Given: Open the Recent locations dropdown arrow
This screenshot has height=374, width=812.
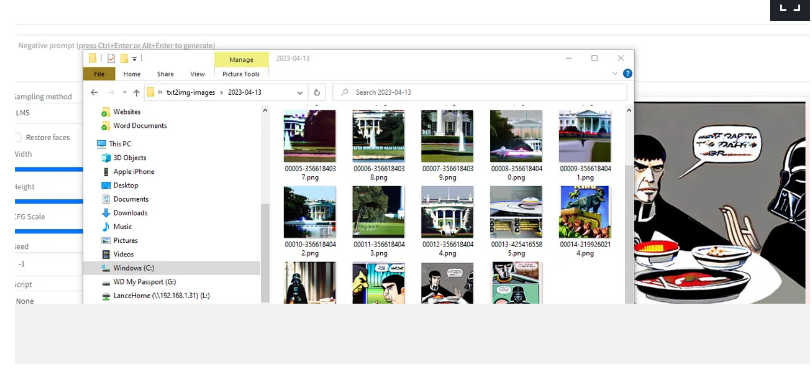Looking at the screenshot, I should pyautogui.click(x=124, y=92).
